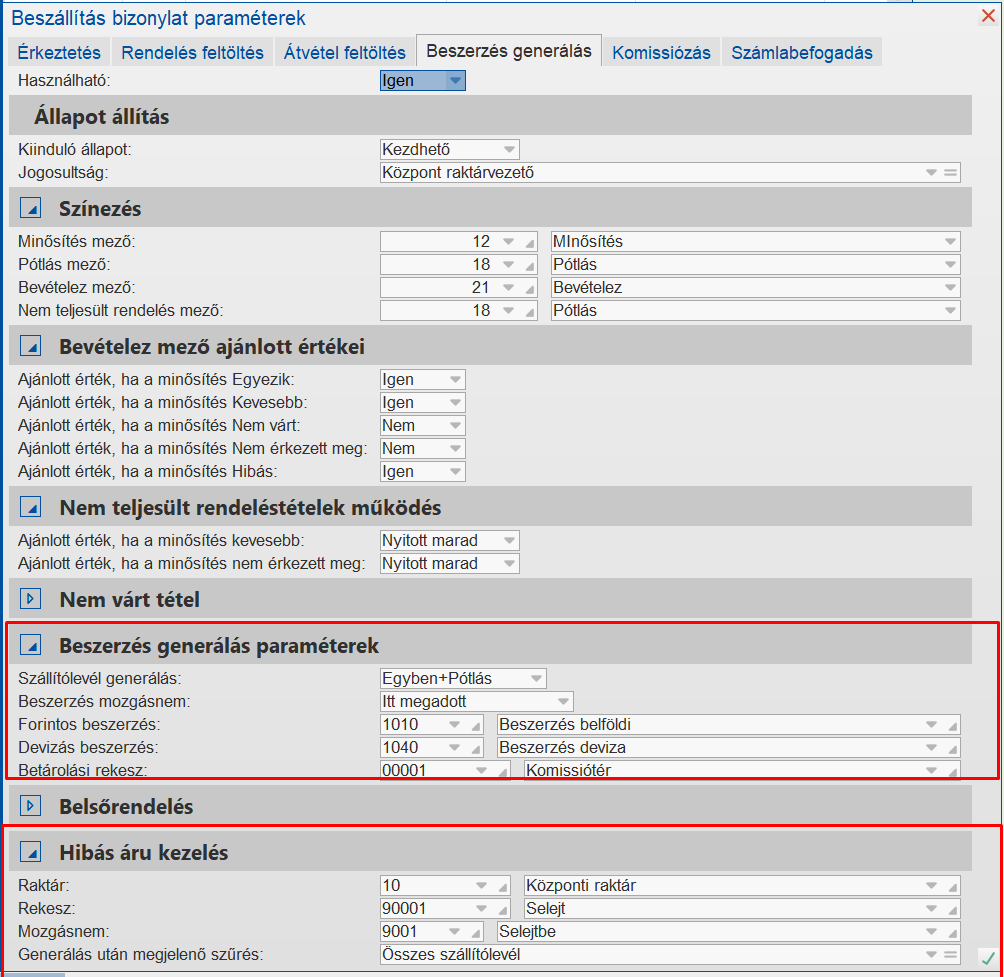Click corner triangle beside Forintos beszerzés 1010
1004x977 pixels.
point(476,726)
